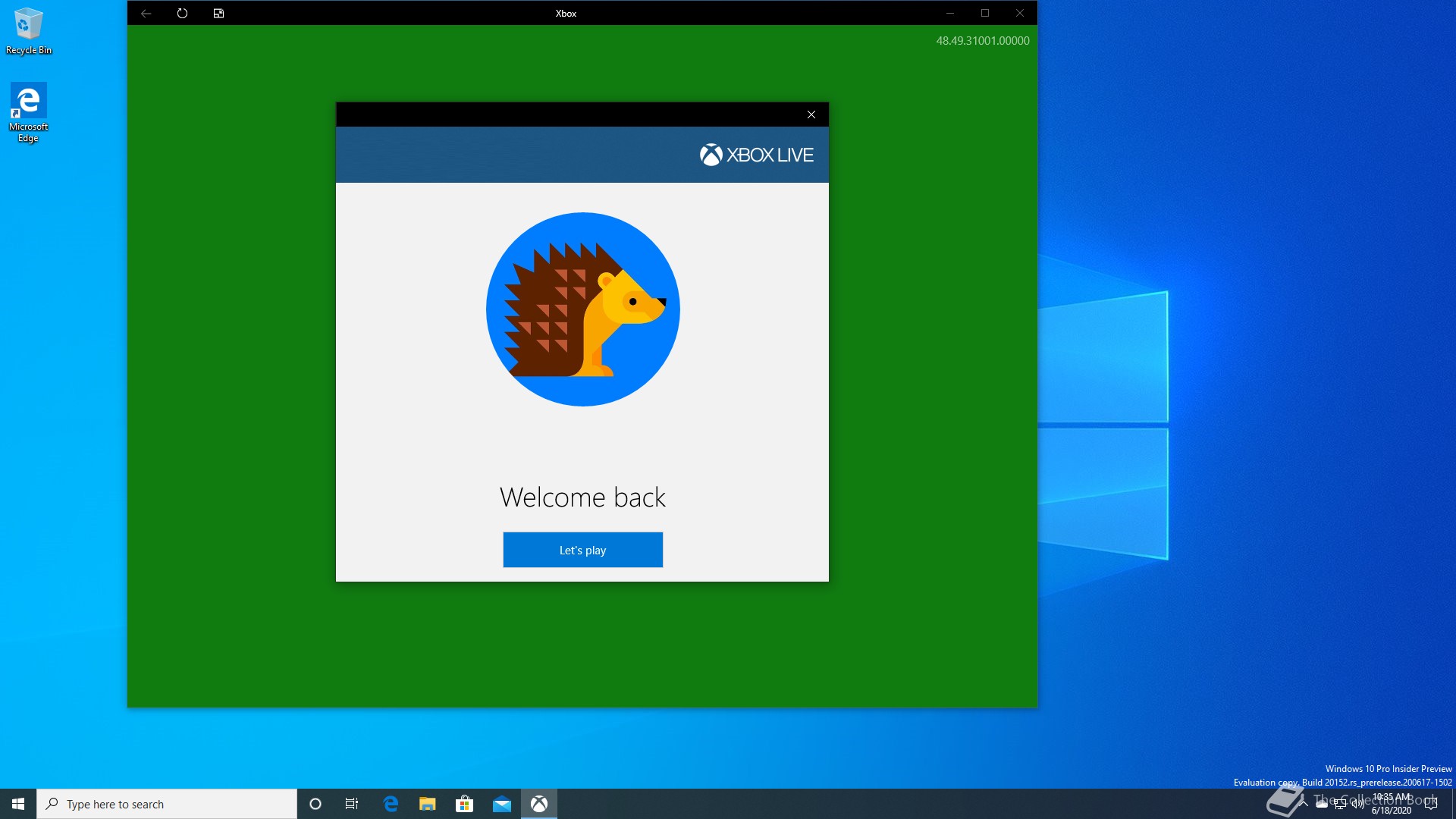Open the Windows Start menu
This screenshot has width=1456, height=819.
pyautogui.click(x=18, y=804)
